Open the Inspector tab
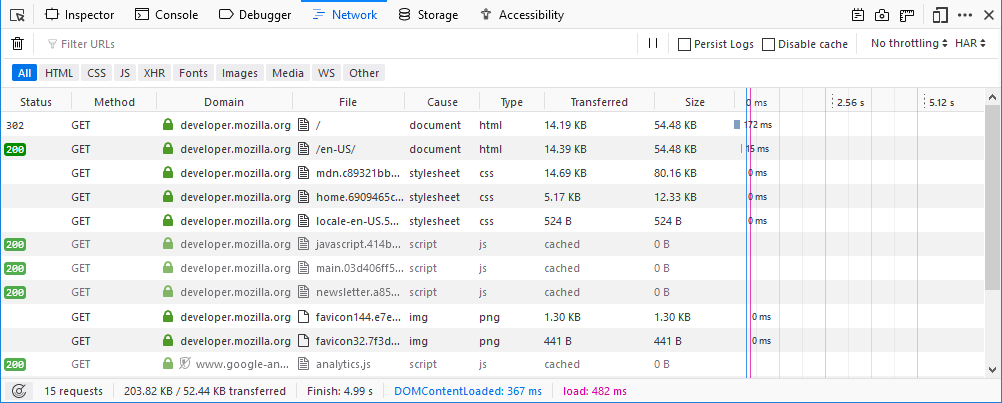The width and height of the screenshot is (1002, 403). [80, 15]
